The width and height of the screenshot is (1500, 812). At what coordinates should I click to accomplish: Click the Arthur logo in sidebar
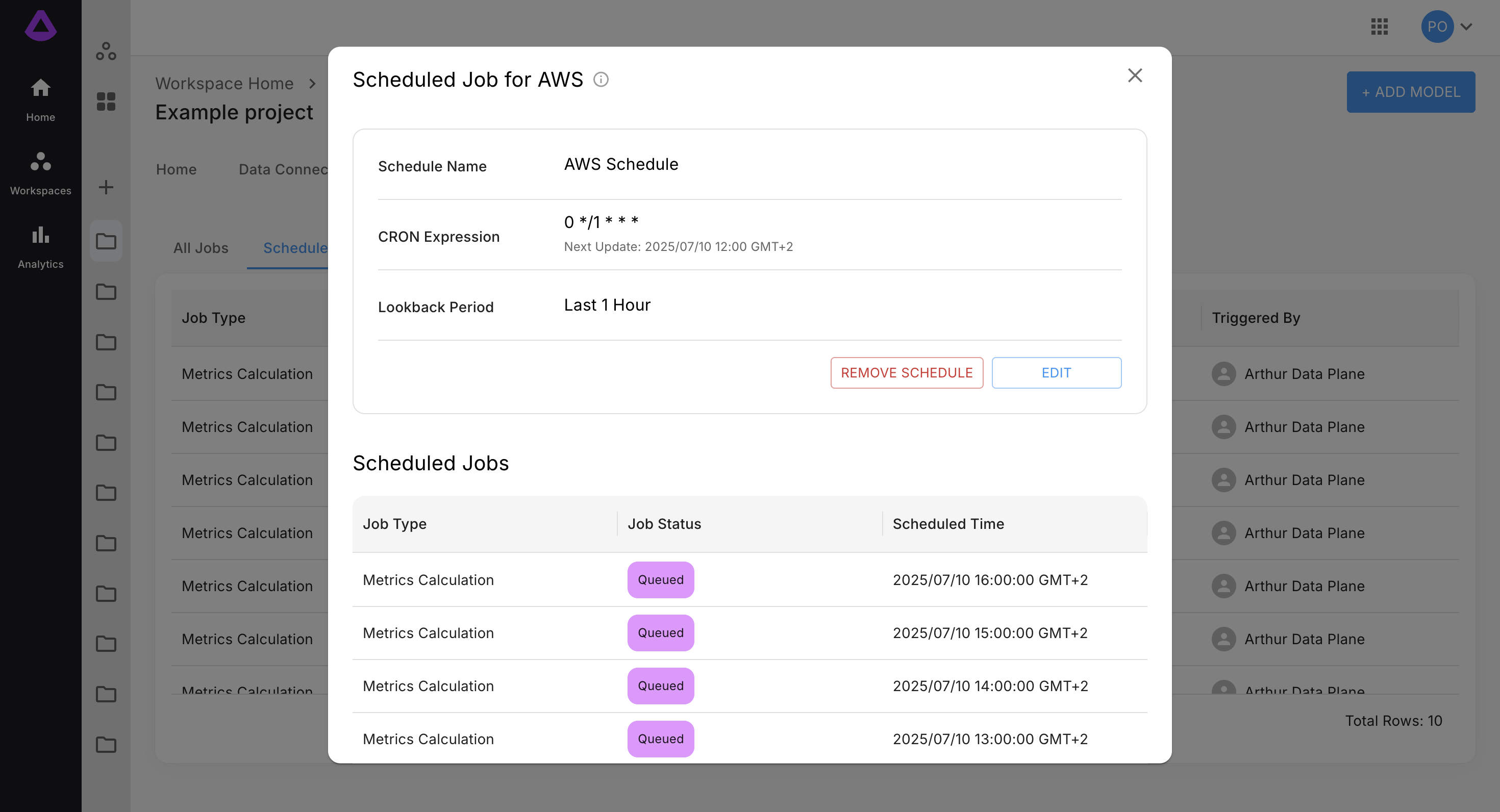tap(41, 25)
